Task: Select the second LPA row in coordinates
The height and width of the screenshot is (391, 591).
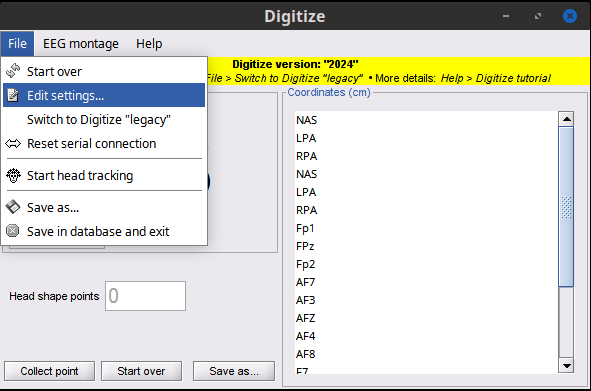Action: click(x=426, y=192)
